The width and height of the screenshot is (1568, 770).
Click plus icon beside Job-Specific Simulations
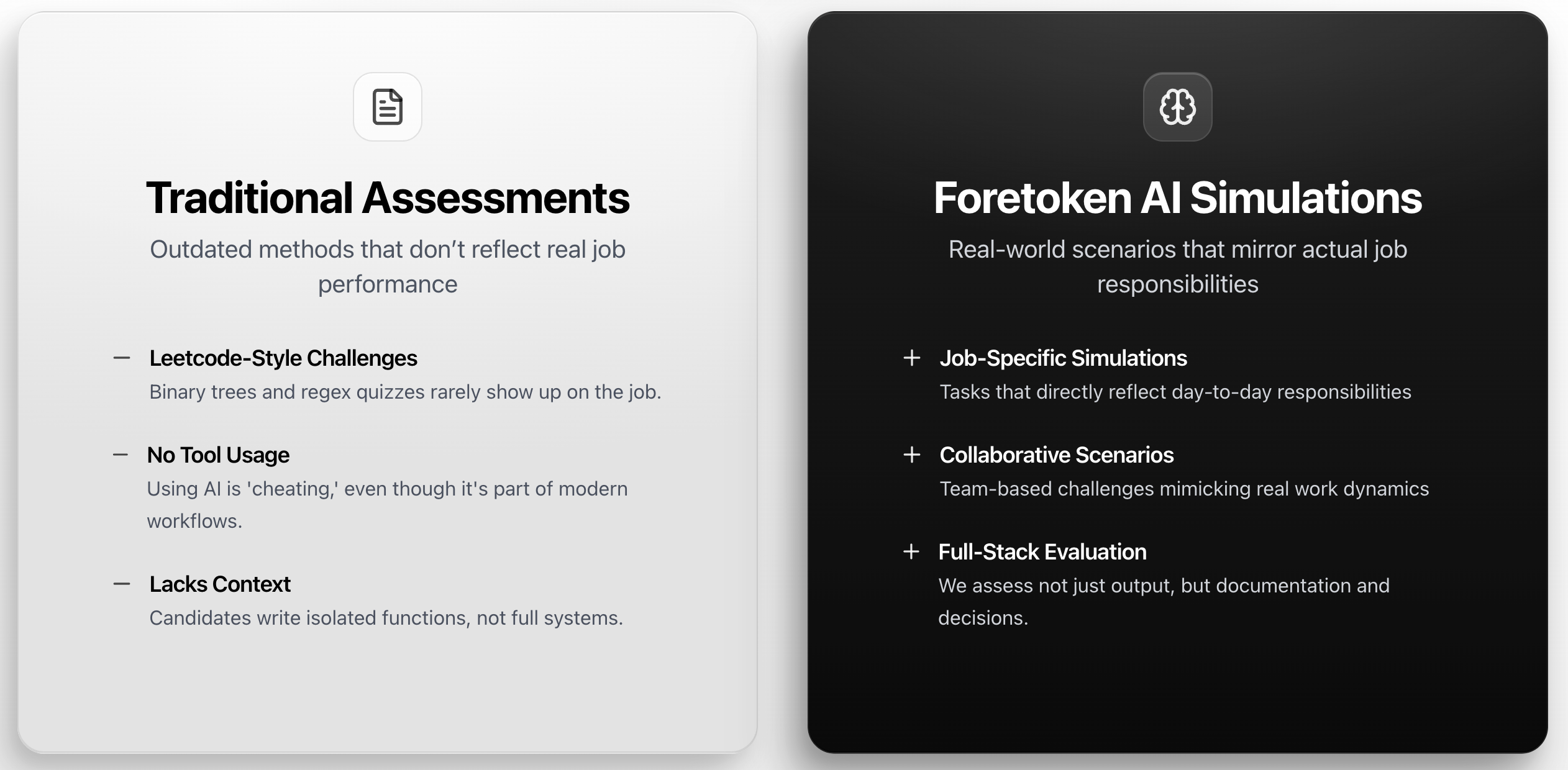[911, 358]
